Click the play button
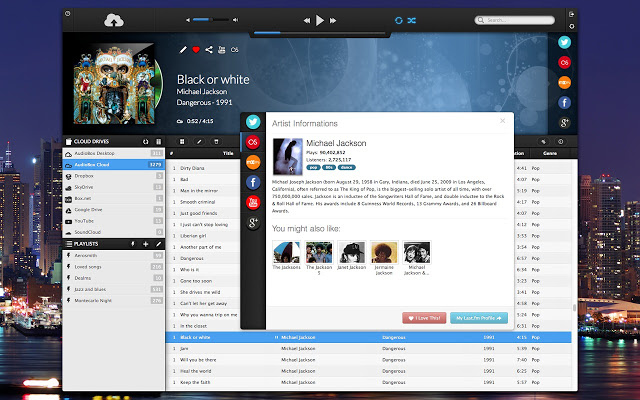 (320, 20)
